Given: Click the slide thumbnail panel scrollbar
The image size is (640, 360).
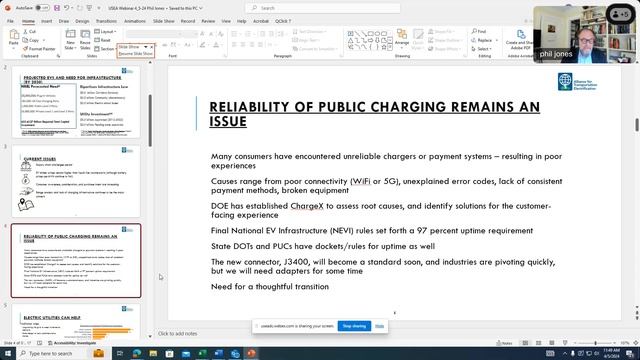Looking at the screenshot, I should click(150, 120).
